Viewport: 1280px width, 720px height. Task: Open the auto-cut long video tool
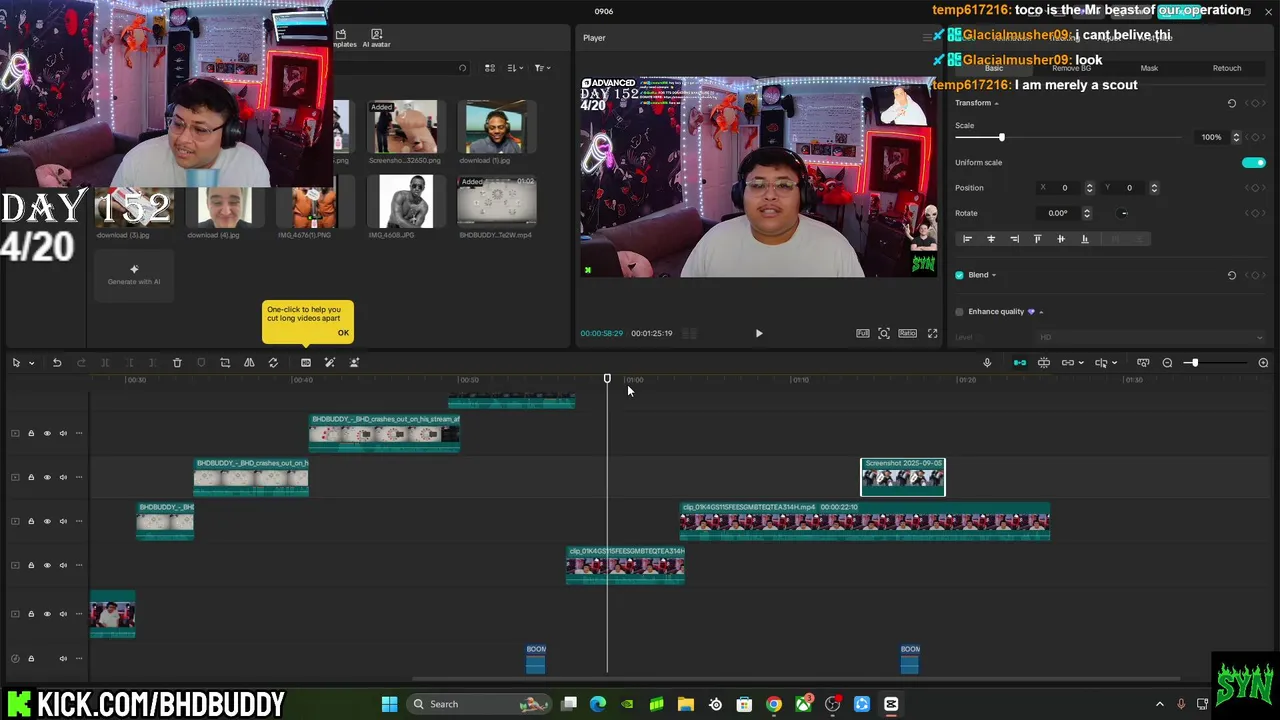click(306, 363)
